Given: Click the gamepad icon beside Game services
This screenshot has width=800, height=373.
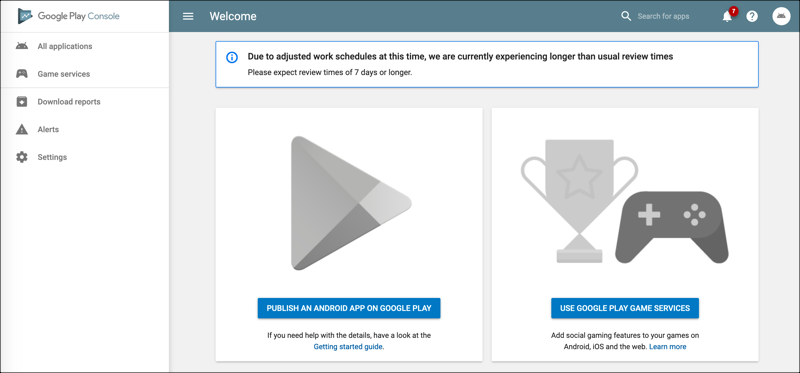Looking at the screenshot, I should (x=21, y=74).
